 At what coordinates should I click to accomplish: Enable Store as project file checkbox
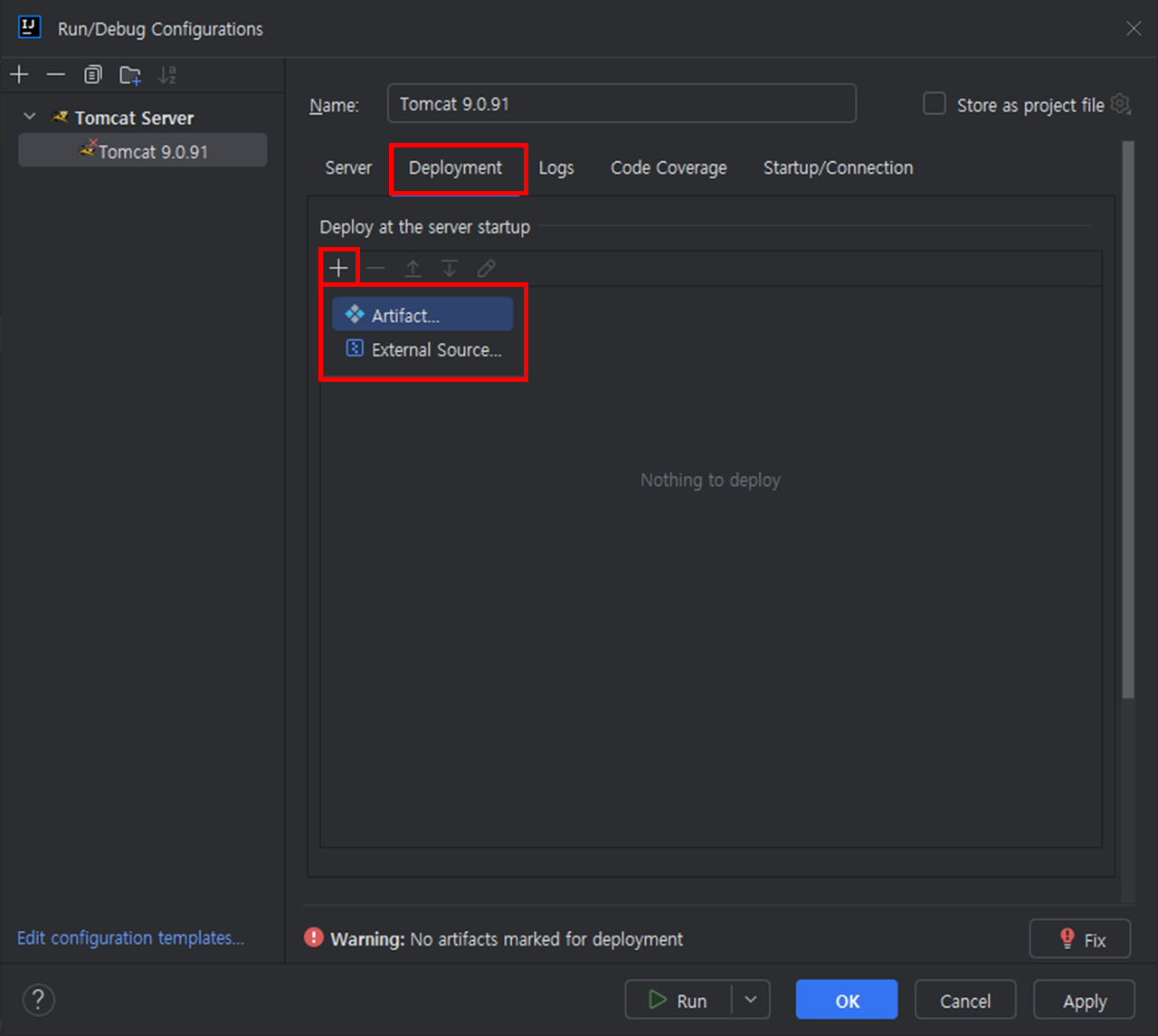[935, 104]
